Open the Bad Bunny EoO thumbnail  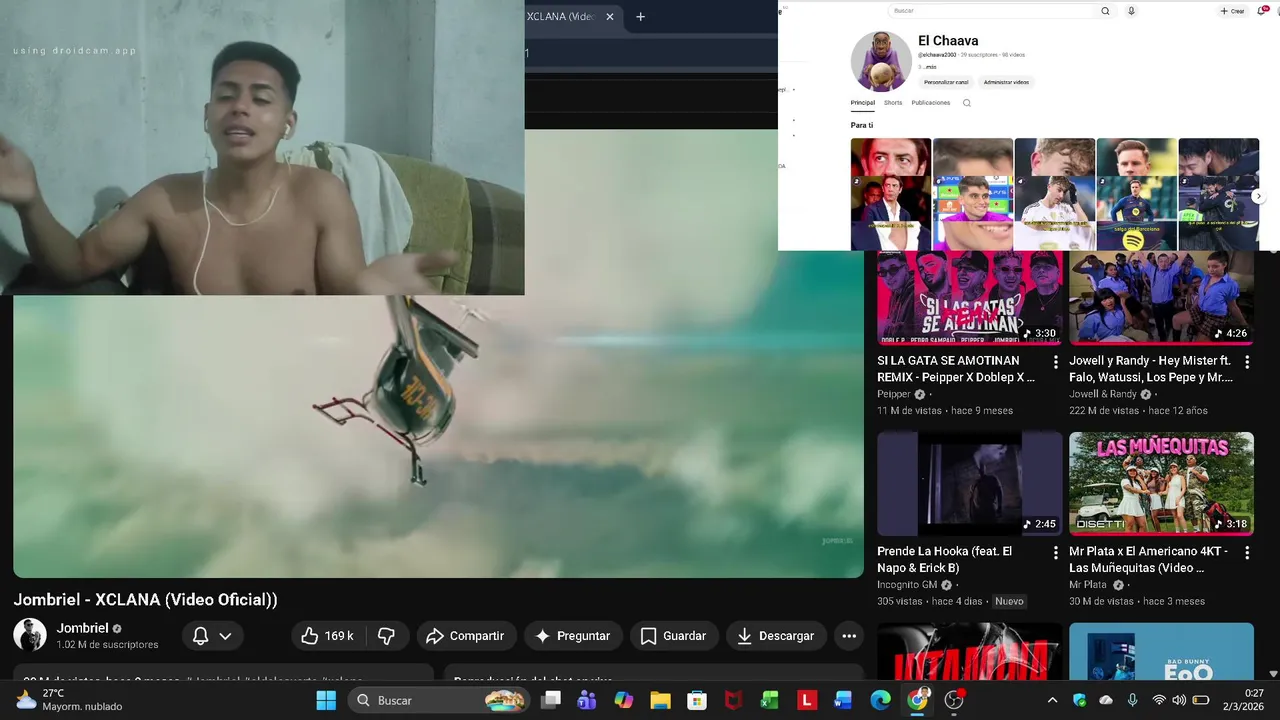pyautogui.click(x=1161, y=651)
